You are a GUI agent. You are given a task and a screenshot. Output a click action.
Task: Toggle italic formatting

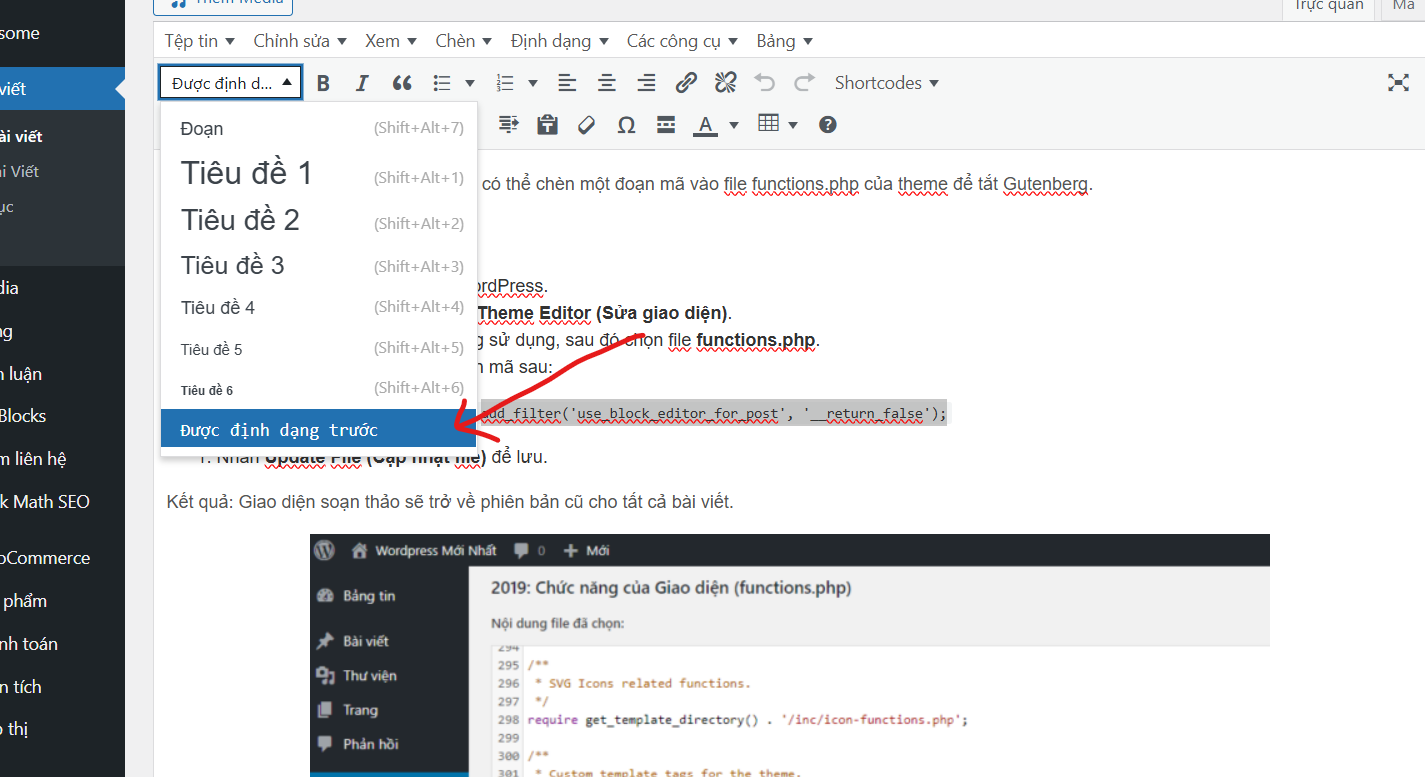pyautogui.click(x=362, y=83)
